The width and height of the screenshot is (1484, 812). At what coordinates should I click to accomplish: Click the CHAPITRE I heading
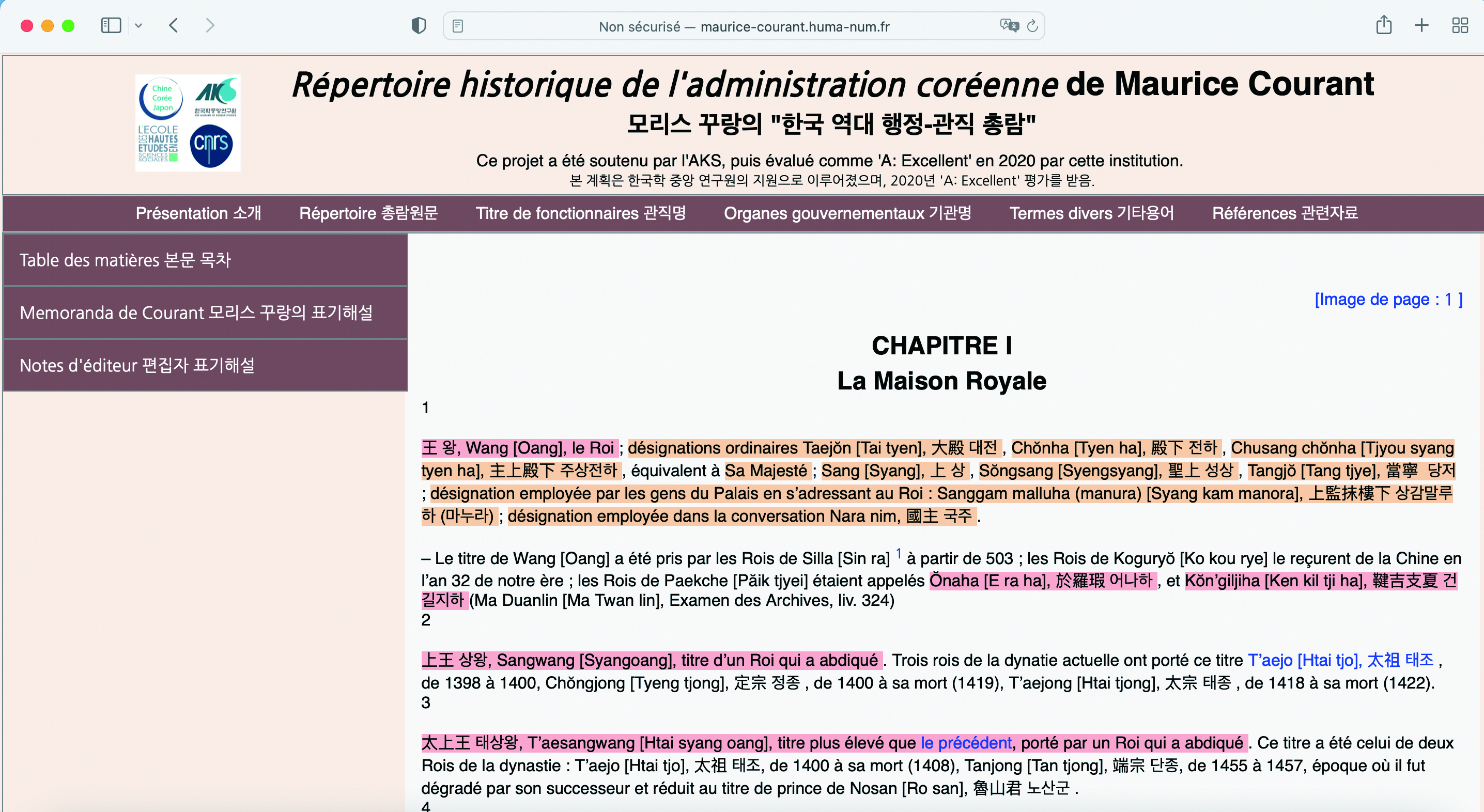[941, 346]
